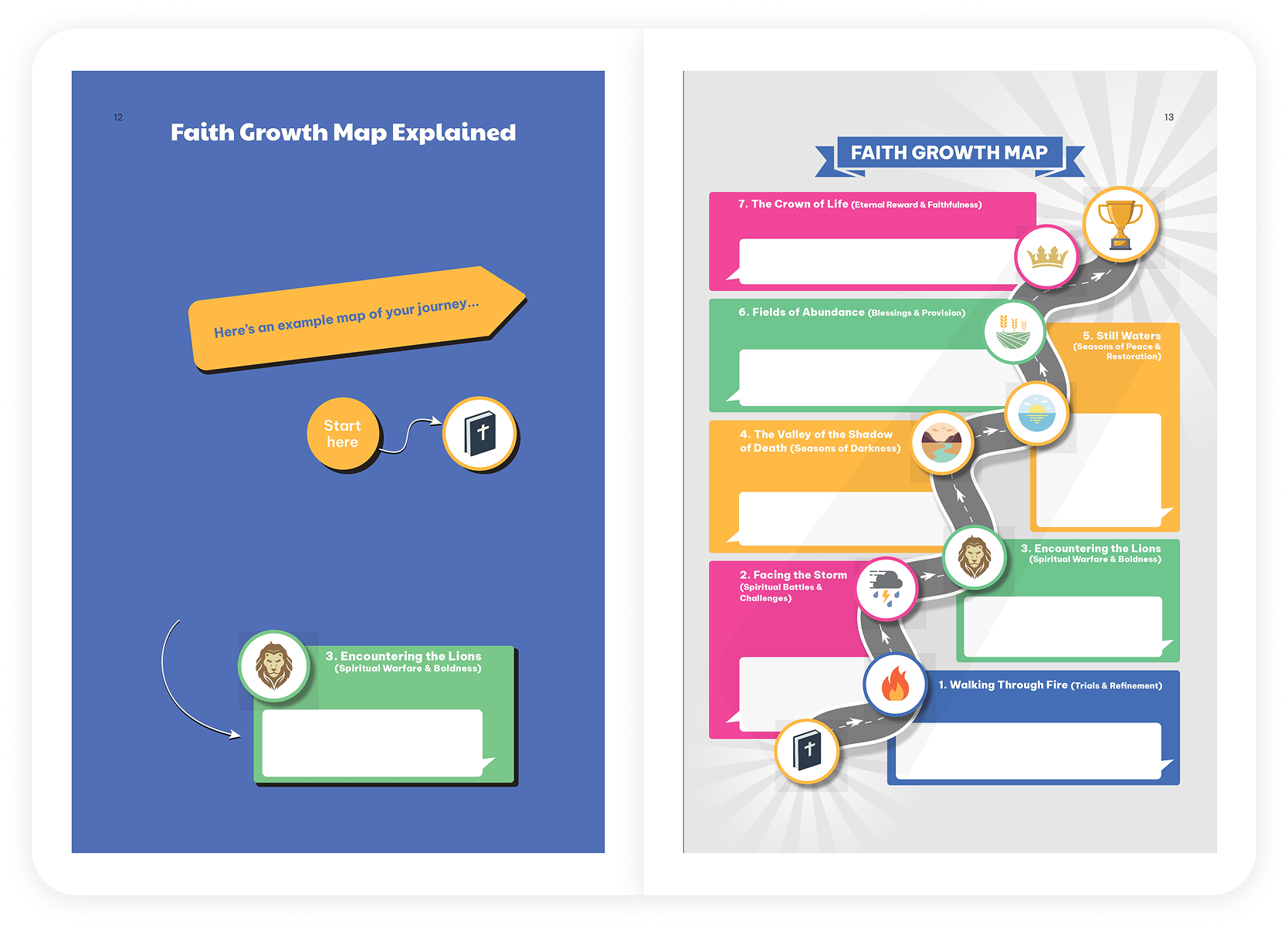Select the sunset still waters icon

click(x=1036, y=413)
